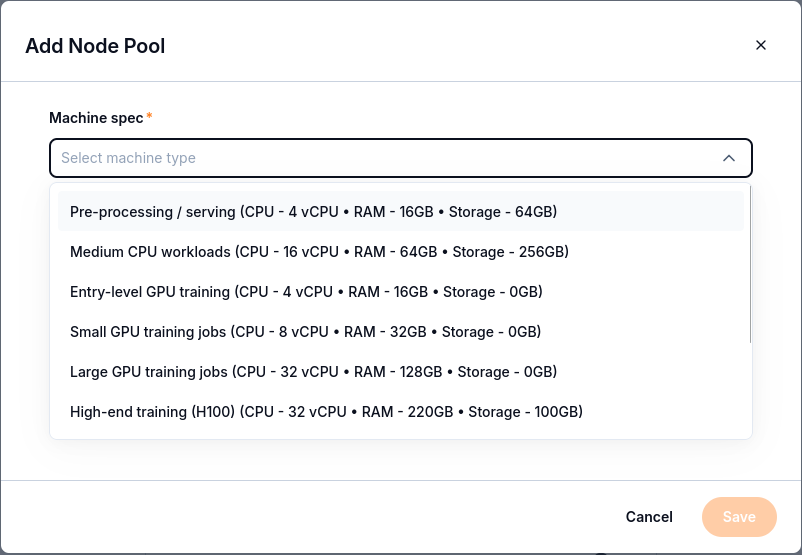Choose Large GPU training jobs option
The width and height of the screenshot is (802, 555).
pos(400,371)
